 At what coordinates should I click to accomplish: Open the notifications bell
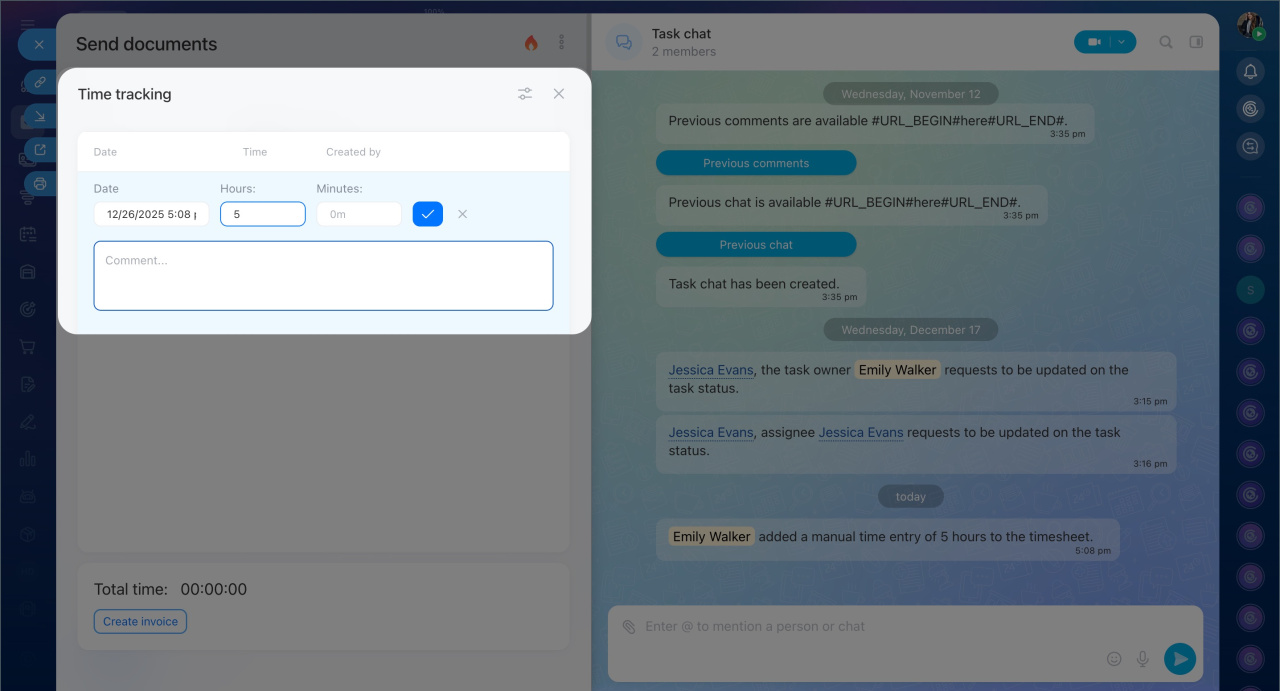click(1250, 71)
